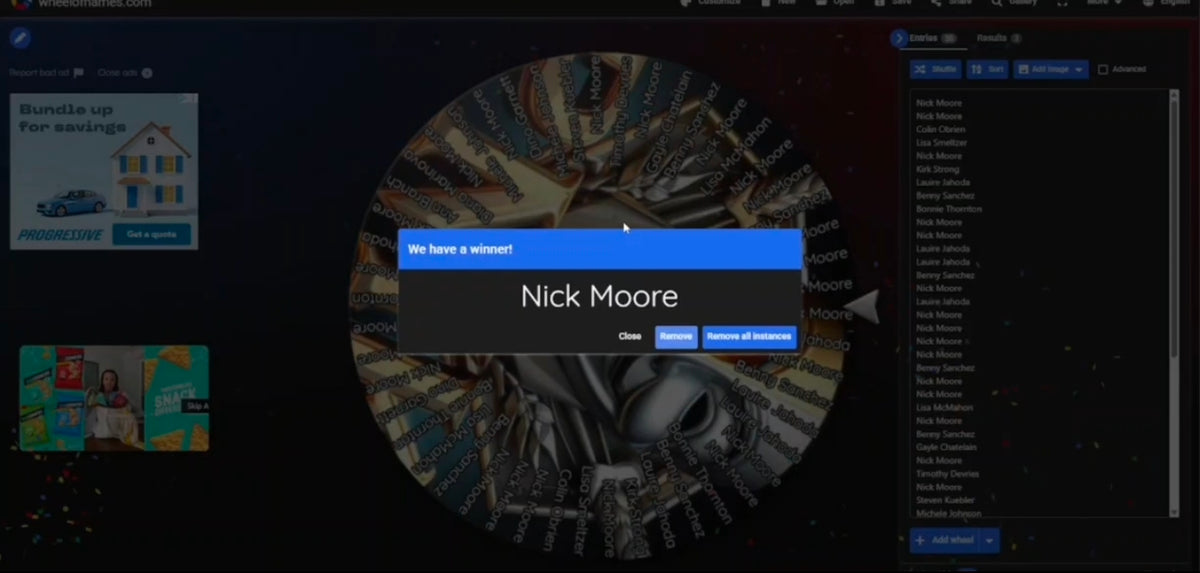Click the Shuffle entries button
This screenshot has height=573, width=1200.
pyautogui.click(x=935, y=69)
